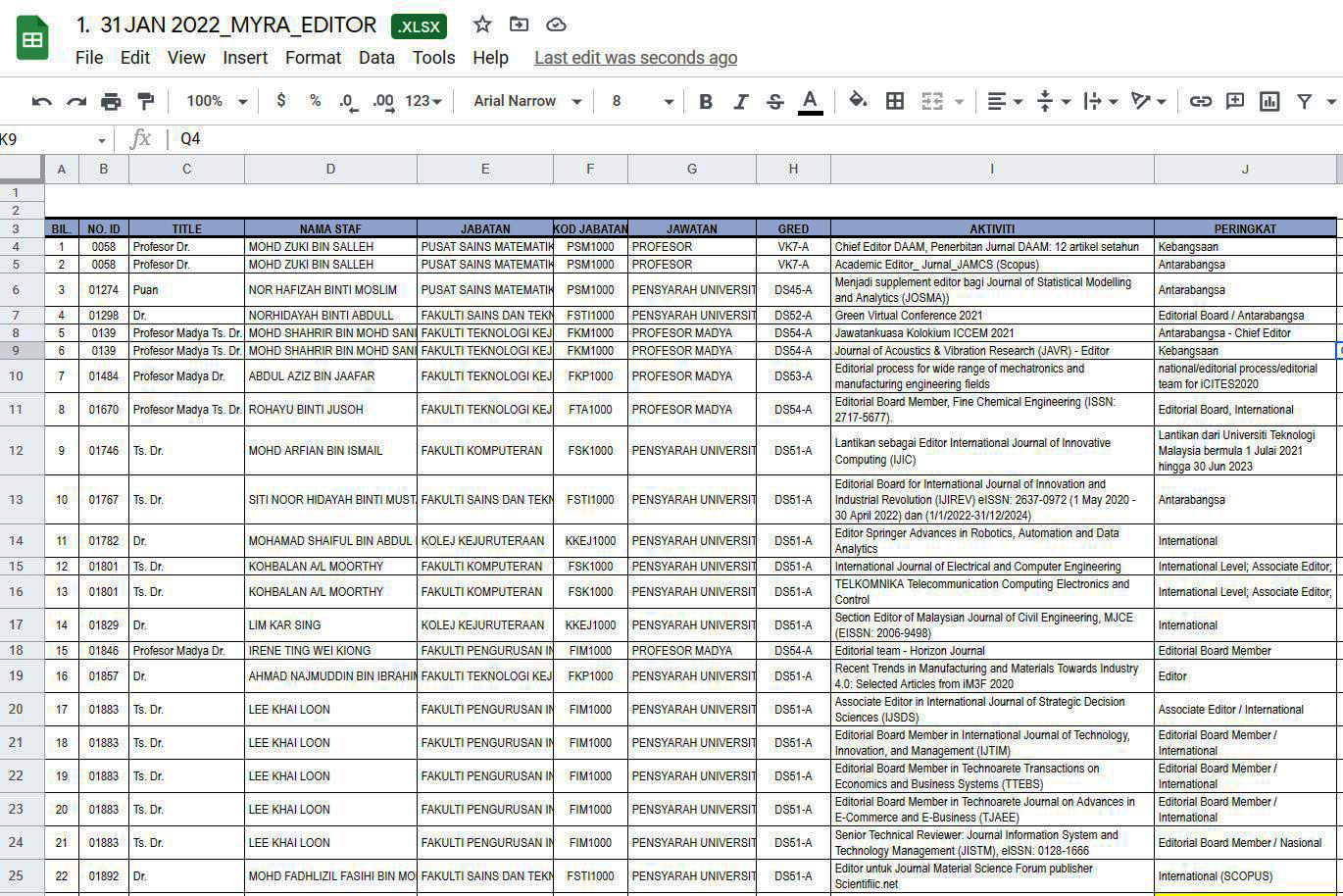Check the cloud document status icon
The image size is (1343, 896).
pyautogui.click(x=556, y=25)
